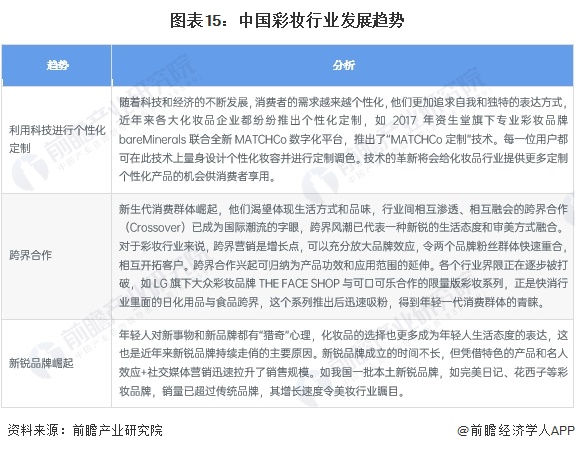Click the @前瞻经济学人APP credit text

(516, 430)
